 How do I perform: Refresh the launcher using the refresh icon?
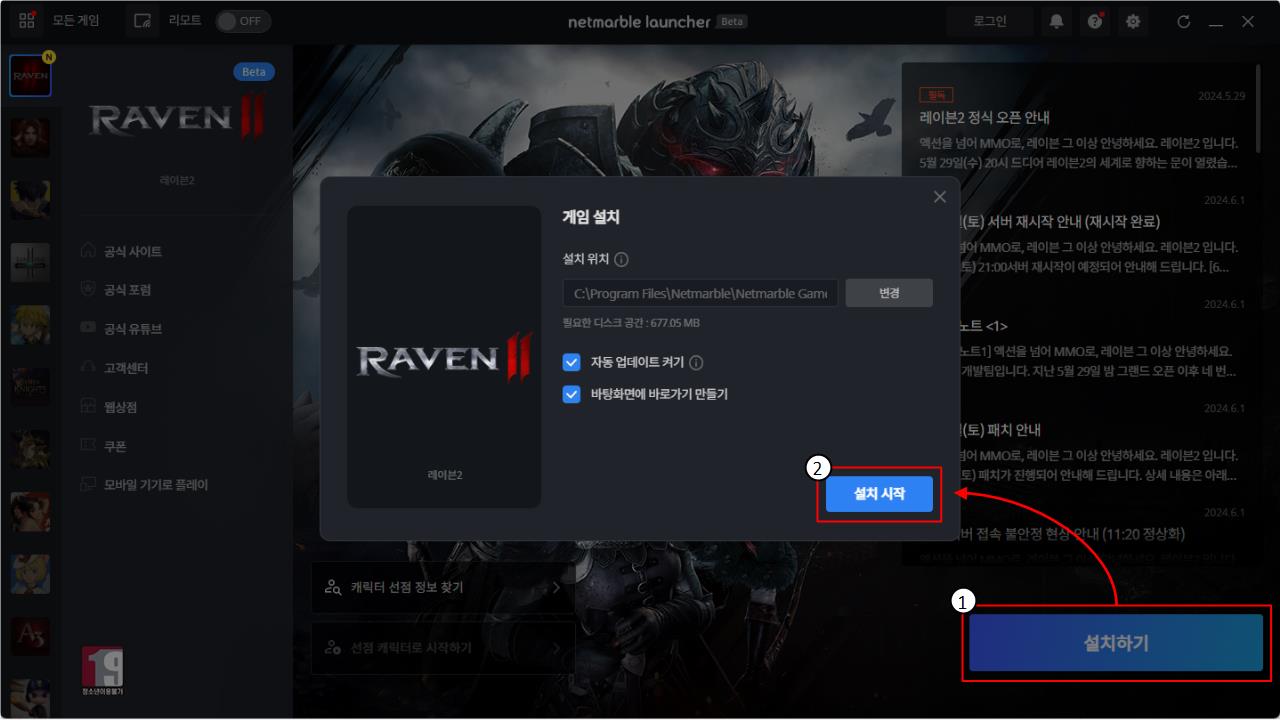pos(1186,20)
